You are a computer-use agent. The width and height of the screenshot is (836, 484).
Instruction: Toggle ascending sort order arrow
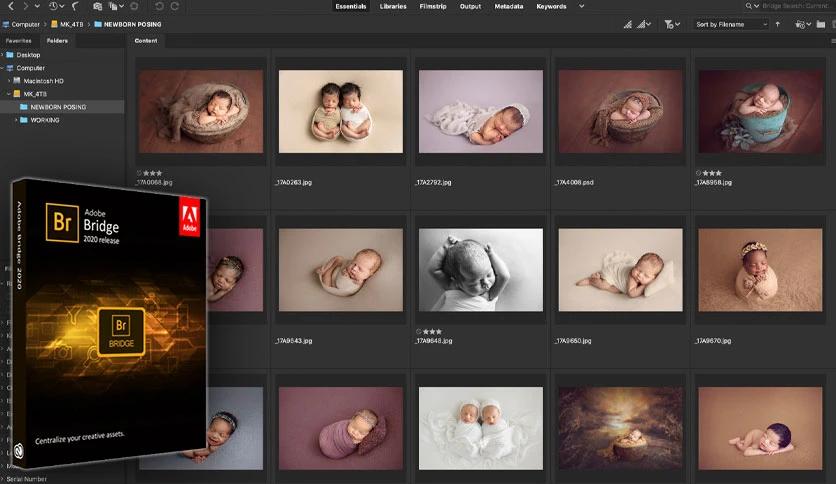(778, 25)
